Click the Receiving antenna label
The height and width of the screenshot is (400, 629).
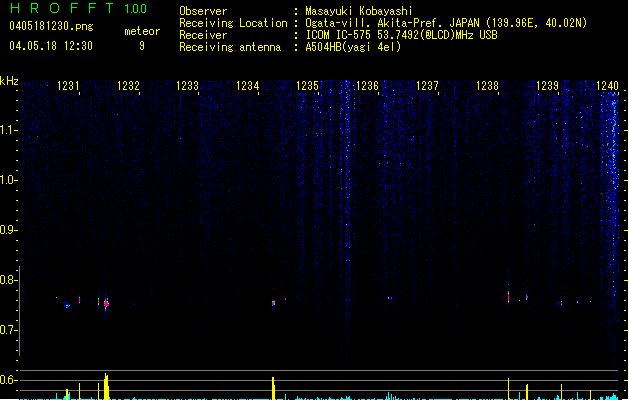click(x=230, y=47)
